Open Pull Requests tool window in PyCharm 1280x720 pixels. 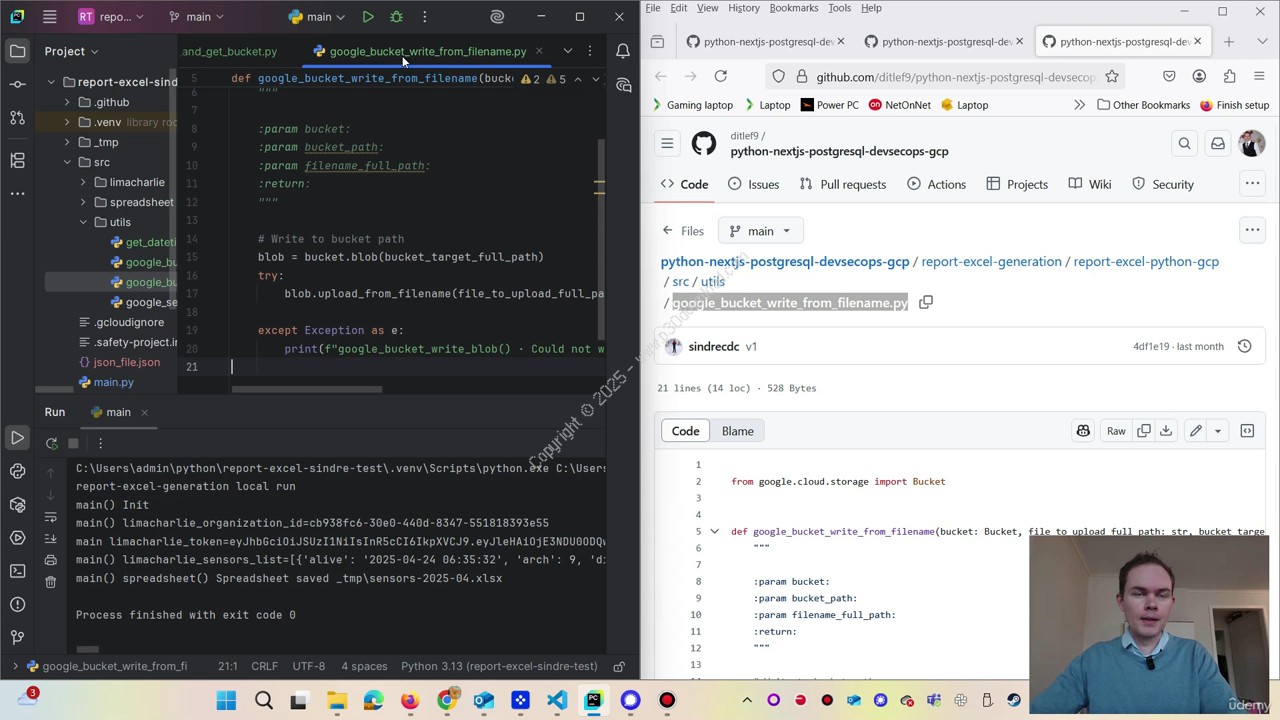pos(17,118)
